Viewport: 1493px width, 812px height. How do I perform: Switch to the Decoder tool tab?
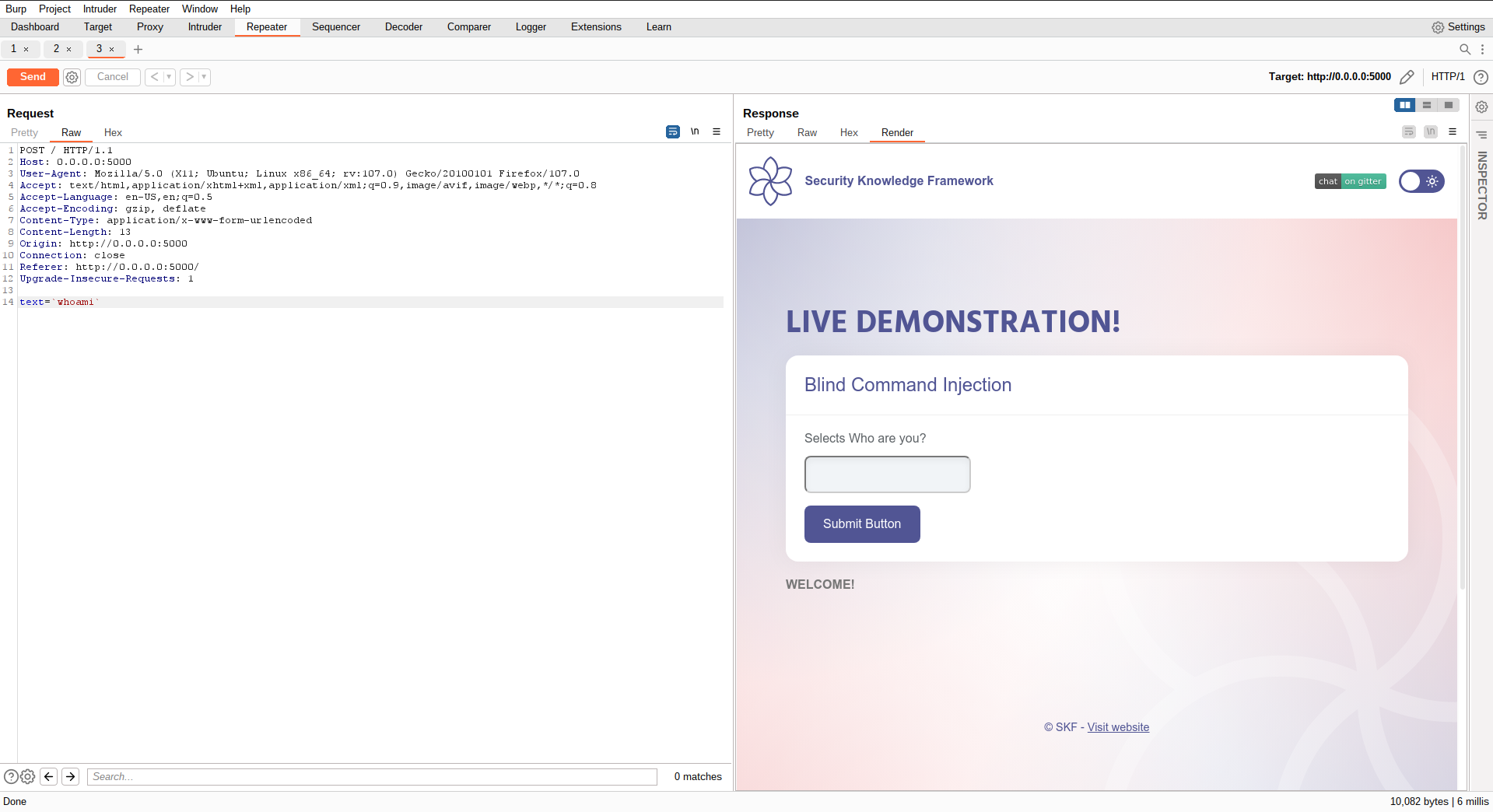(404, 27)
